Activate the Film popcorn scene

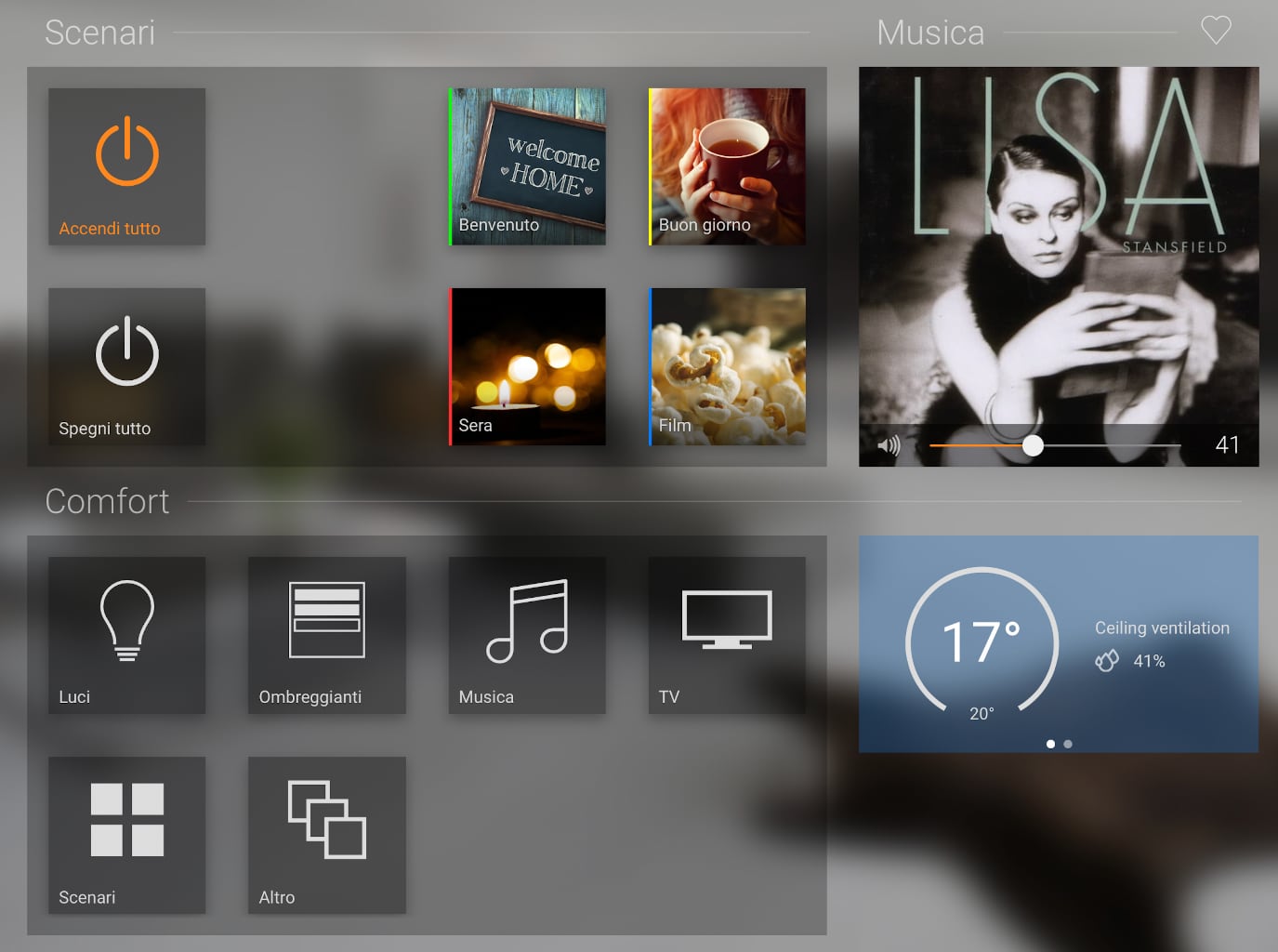pyautogui.click(x=727, y=366)
